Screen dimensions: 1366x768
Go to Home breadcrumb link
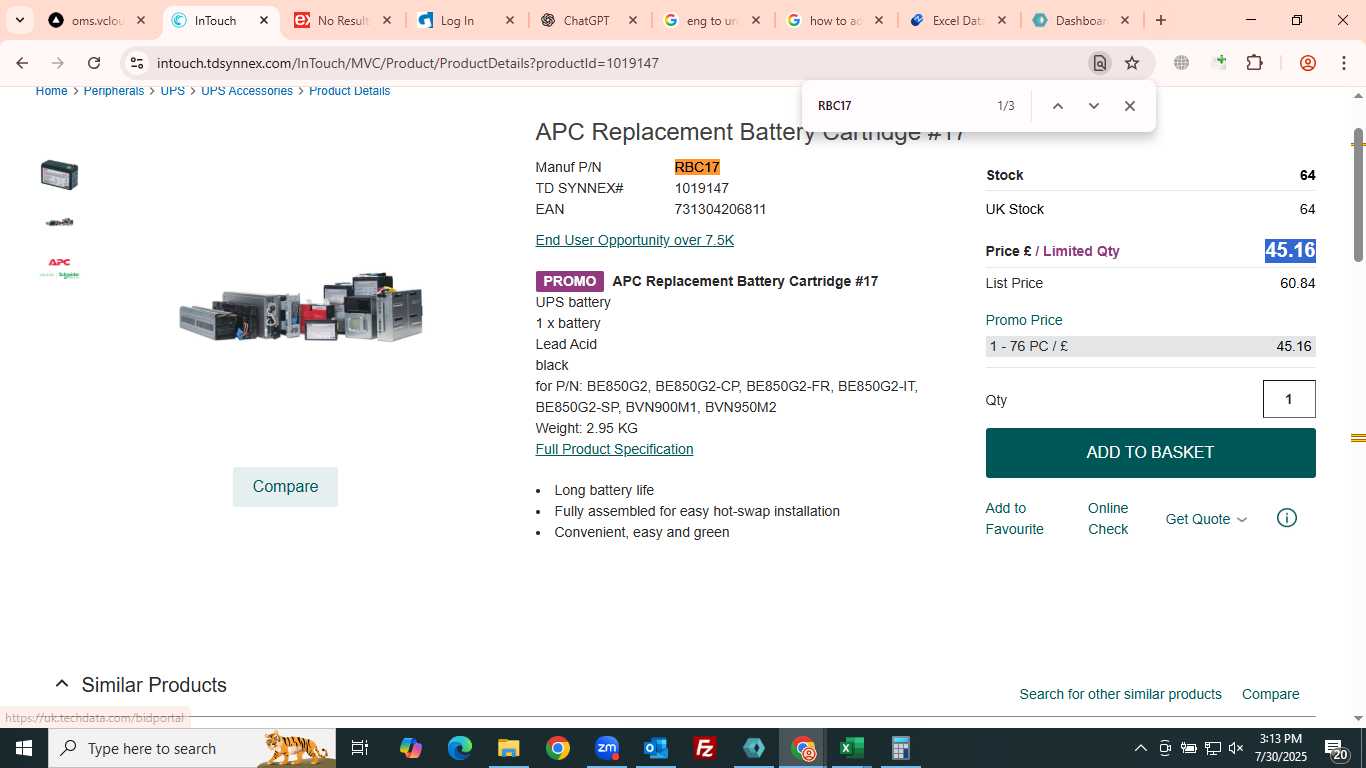[x=51, y=91]
